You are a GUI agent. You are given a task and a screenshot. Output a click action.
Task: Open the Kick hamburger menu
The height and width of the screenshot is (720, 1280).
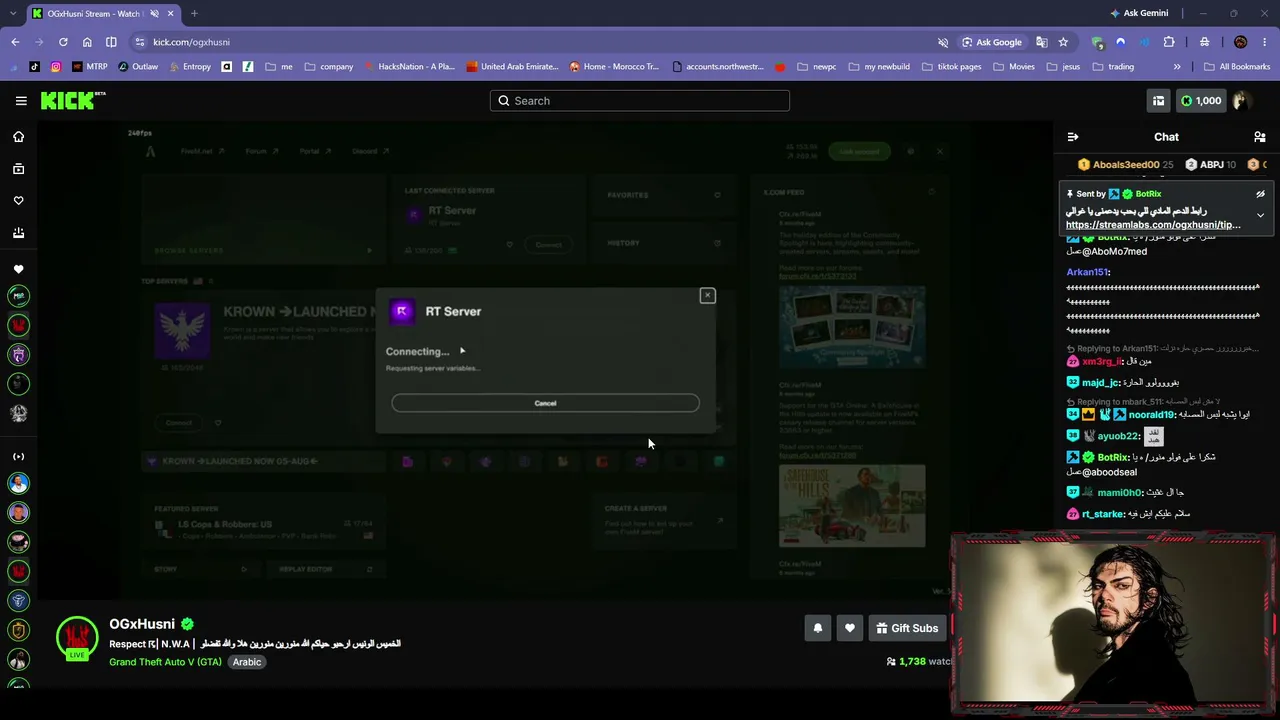pyautogui.click(x=21, y=101)
